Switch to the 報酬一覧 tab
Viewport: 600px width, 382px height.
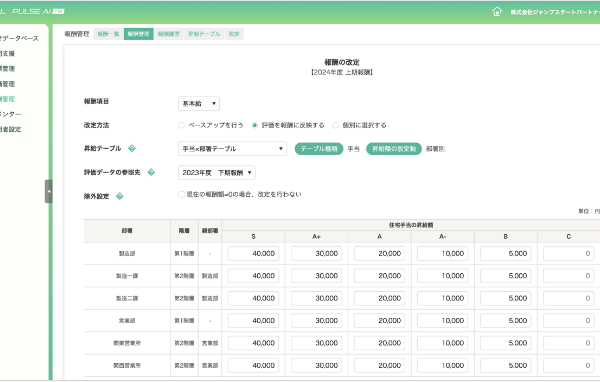pos(108,34)
